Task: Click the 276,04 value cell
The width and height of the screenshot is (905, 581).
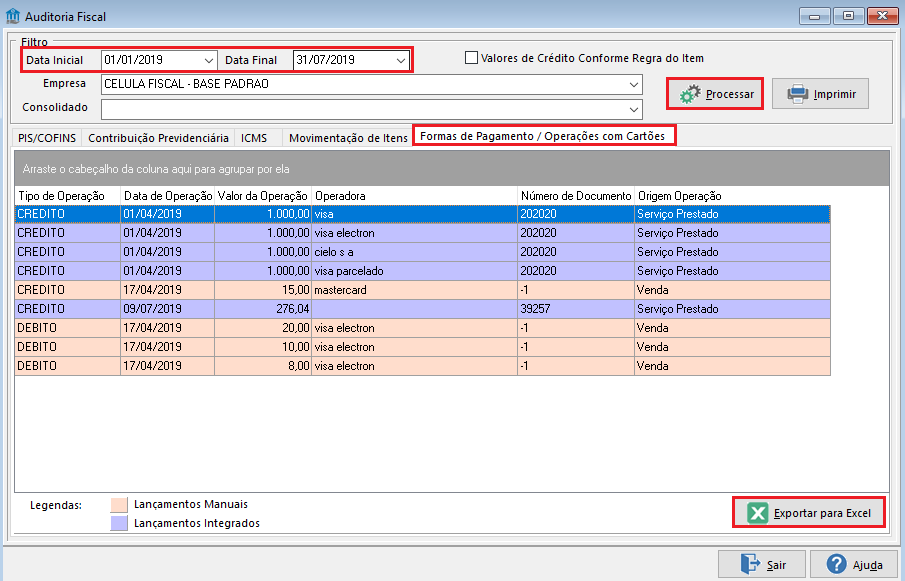Action: [x=263, y=309]
